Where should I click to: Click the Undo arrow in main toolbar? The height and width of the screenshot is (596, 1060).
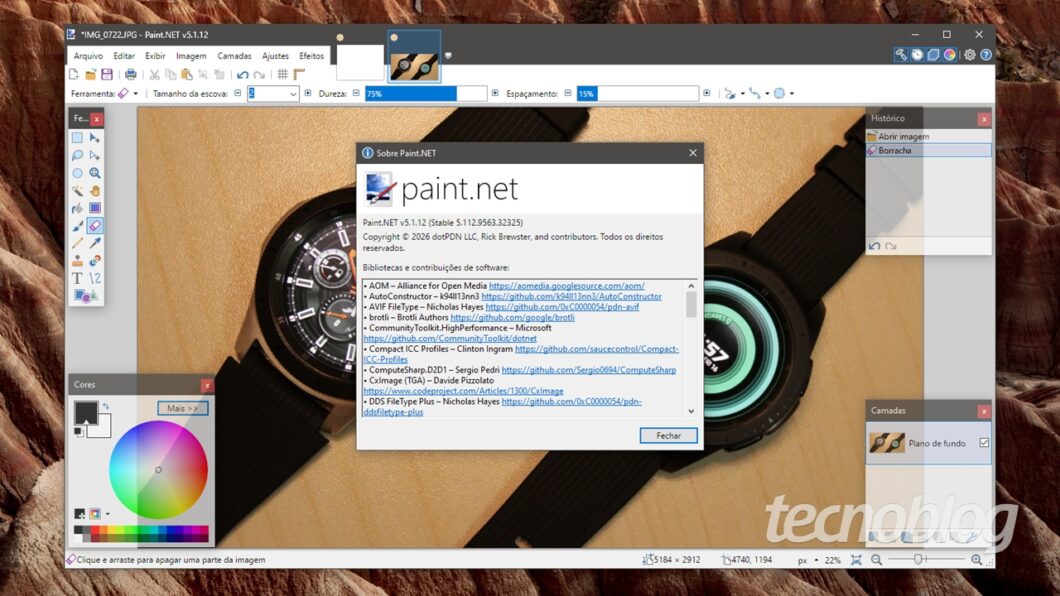click(x=243, y=74)
